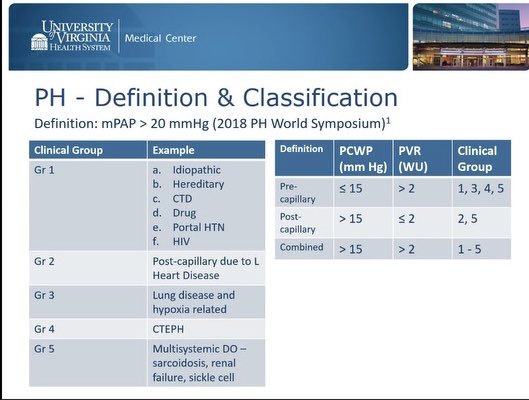
Task: Click the Clinical Group header in right table
Action: [x=482, y=158]
